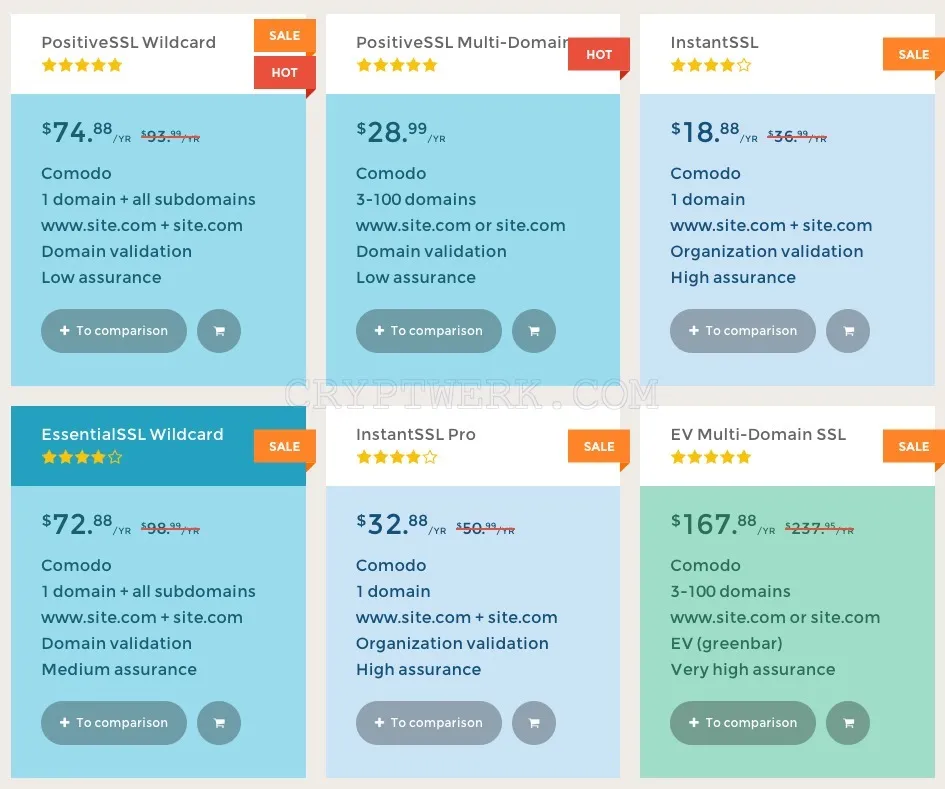Add EssentialSSL Wildcard to comparison

pos(114,723)
